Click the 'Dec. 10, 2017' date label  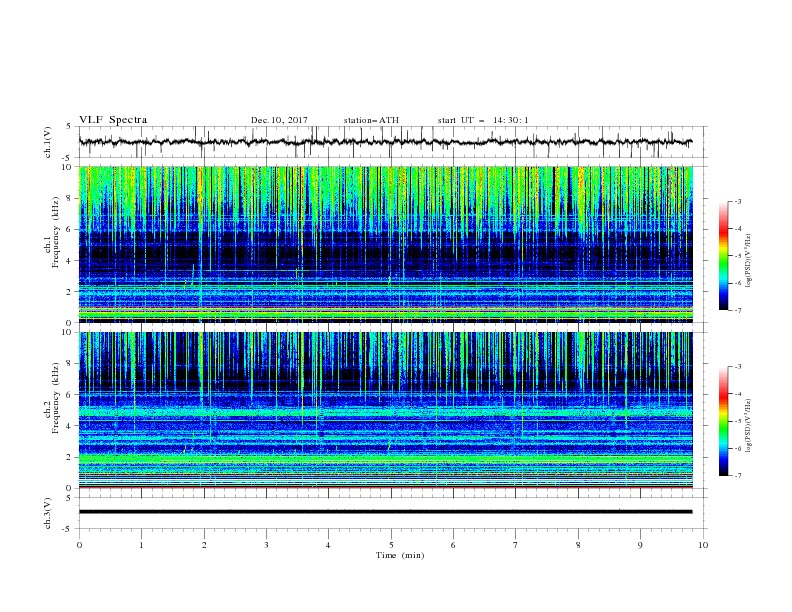279,120
